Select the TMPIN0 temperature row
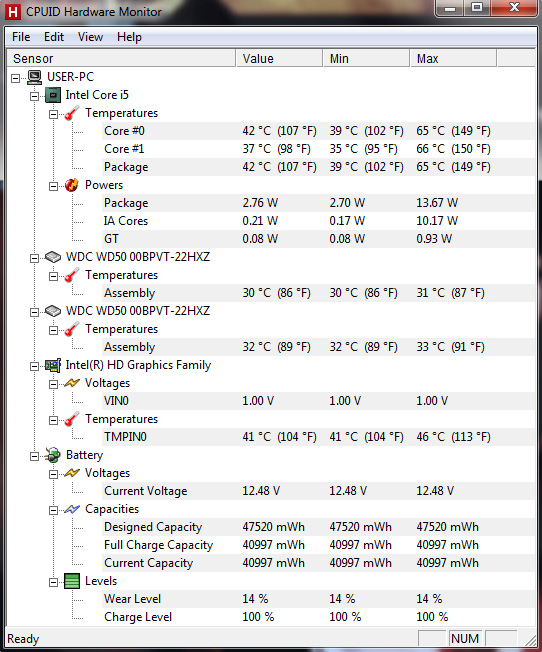The height and width of the screenshot is (652, 542). click(318, 437)
